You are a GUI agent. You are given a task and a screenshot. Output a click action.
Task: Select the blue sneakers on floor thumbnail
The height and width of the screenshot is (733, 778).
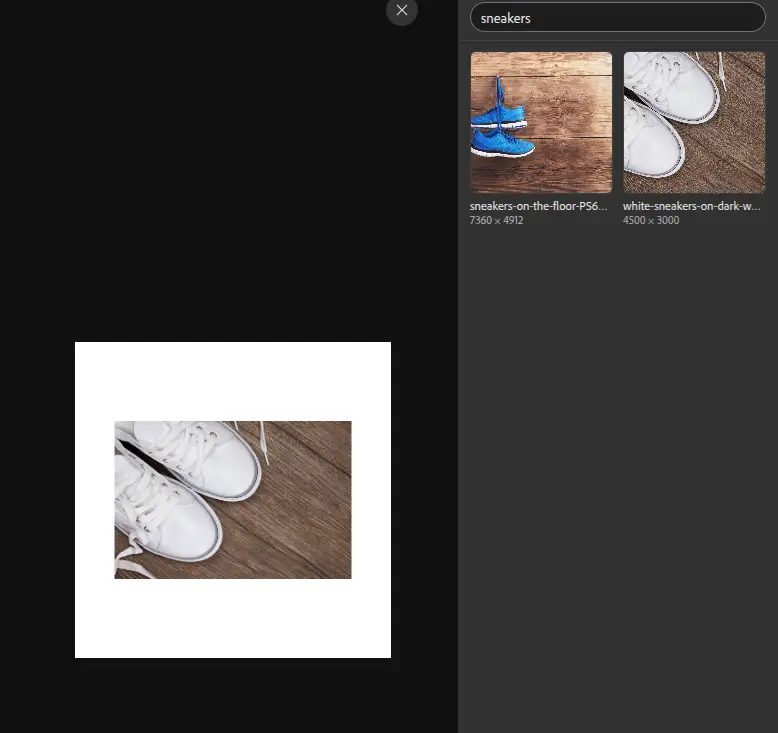[541, 122]
